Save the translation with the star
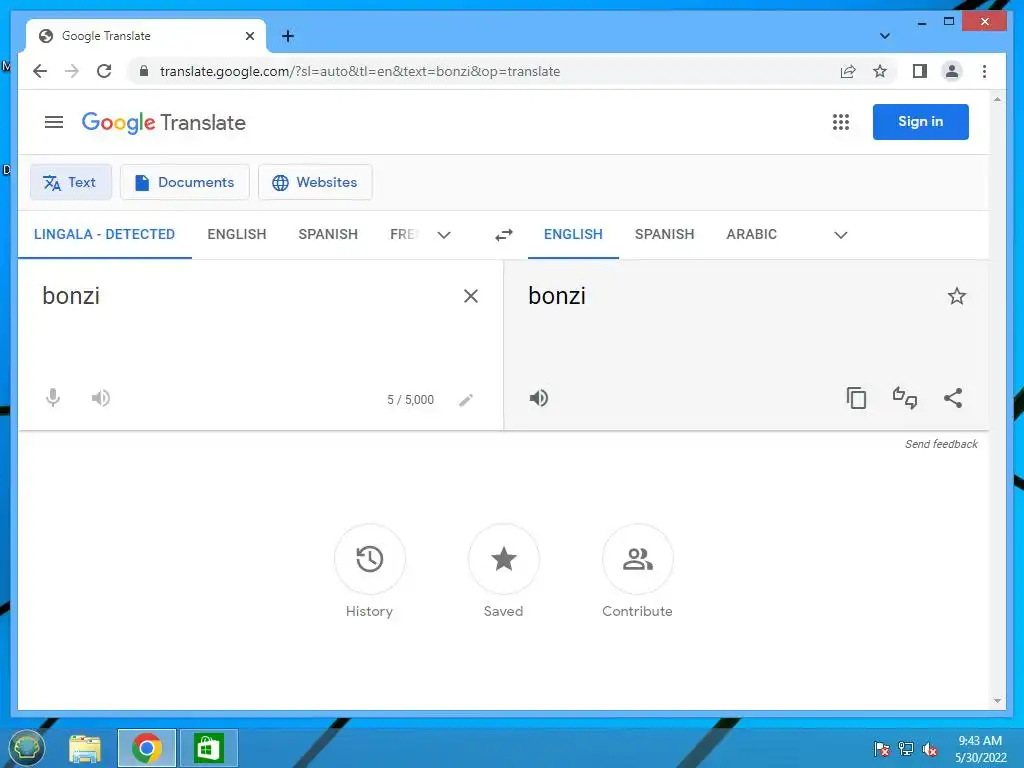The width and height of the screenshot is (1024, 768). pyautogui.click(x=957, y=296)
